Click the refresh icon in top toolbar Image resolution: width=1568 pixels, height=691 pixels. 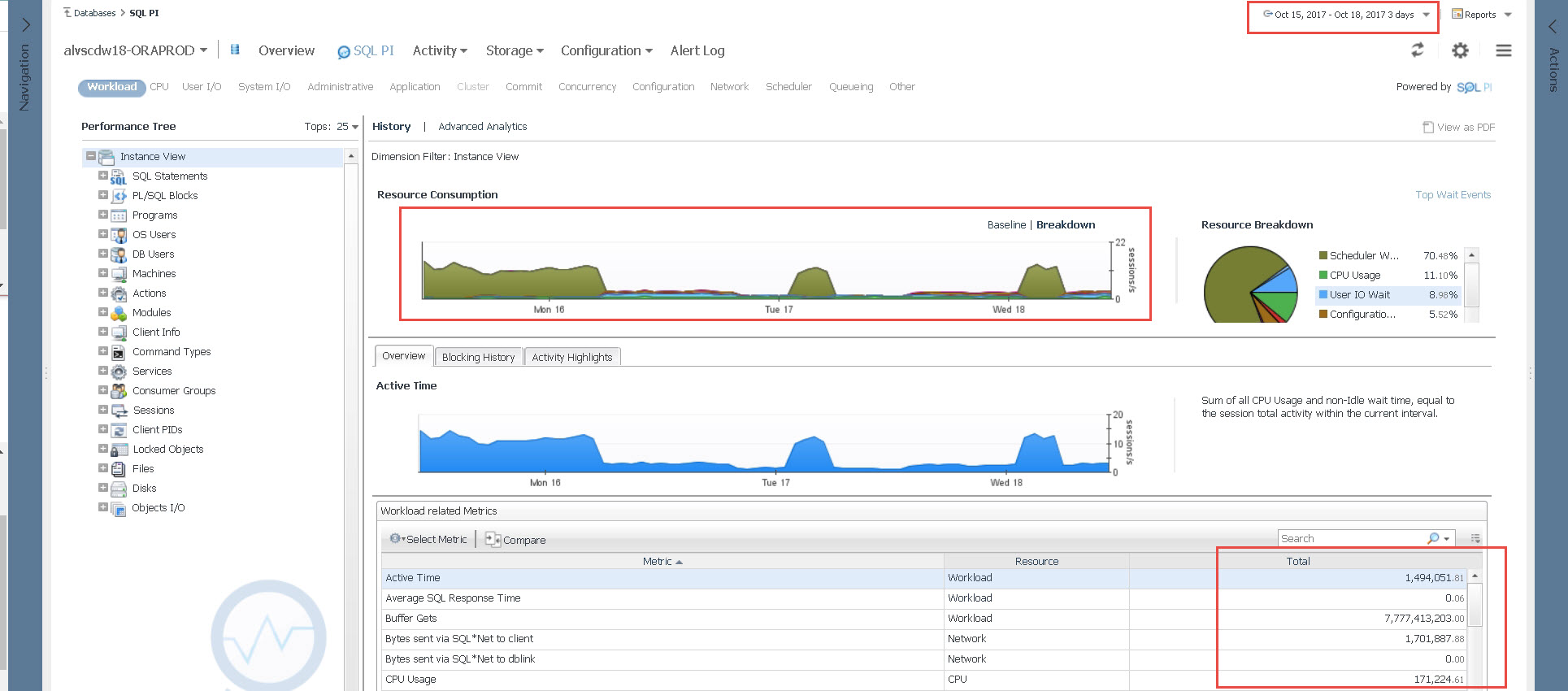coord(1418,50)
